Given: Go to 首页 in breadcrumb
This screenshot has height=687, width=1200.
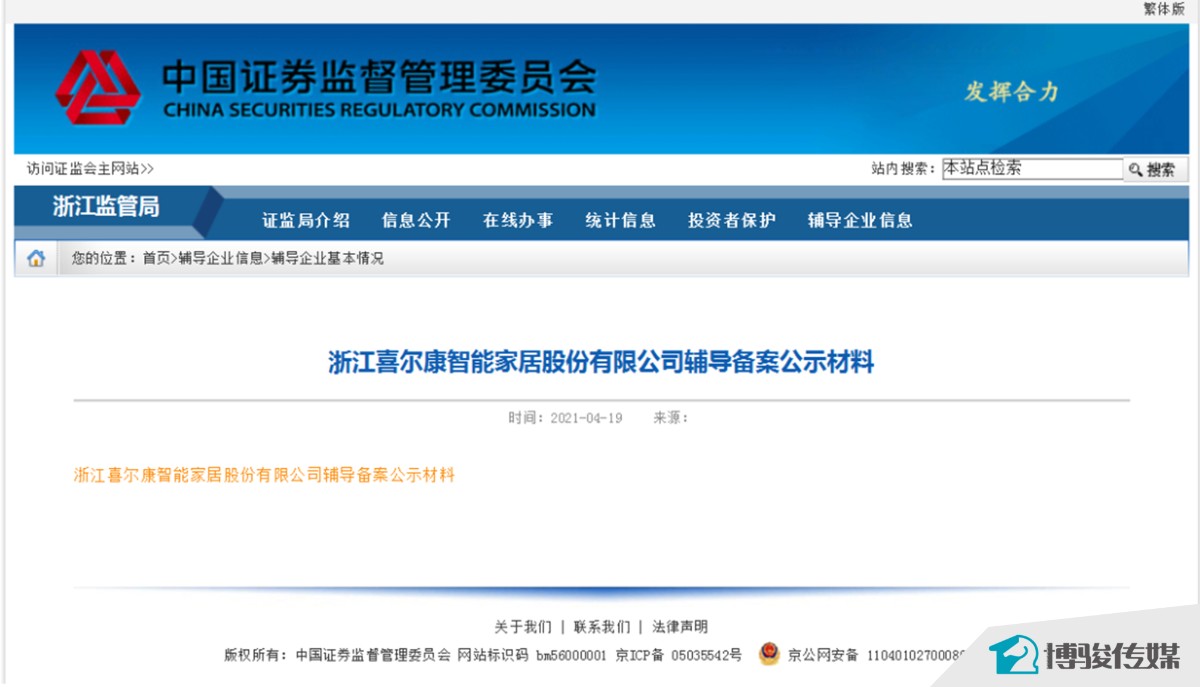Looking at the screenshot, I should point(156,258).
